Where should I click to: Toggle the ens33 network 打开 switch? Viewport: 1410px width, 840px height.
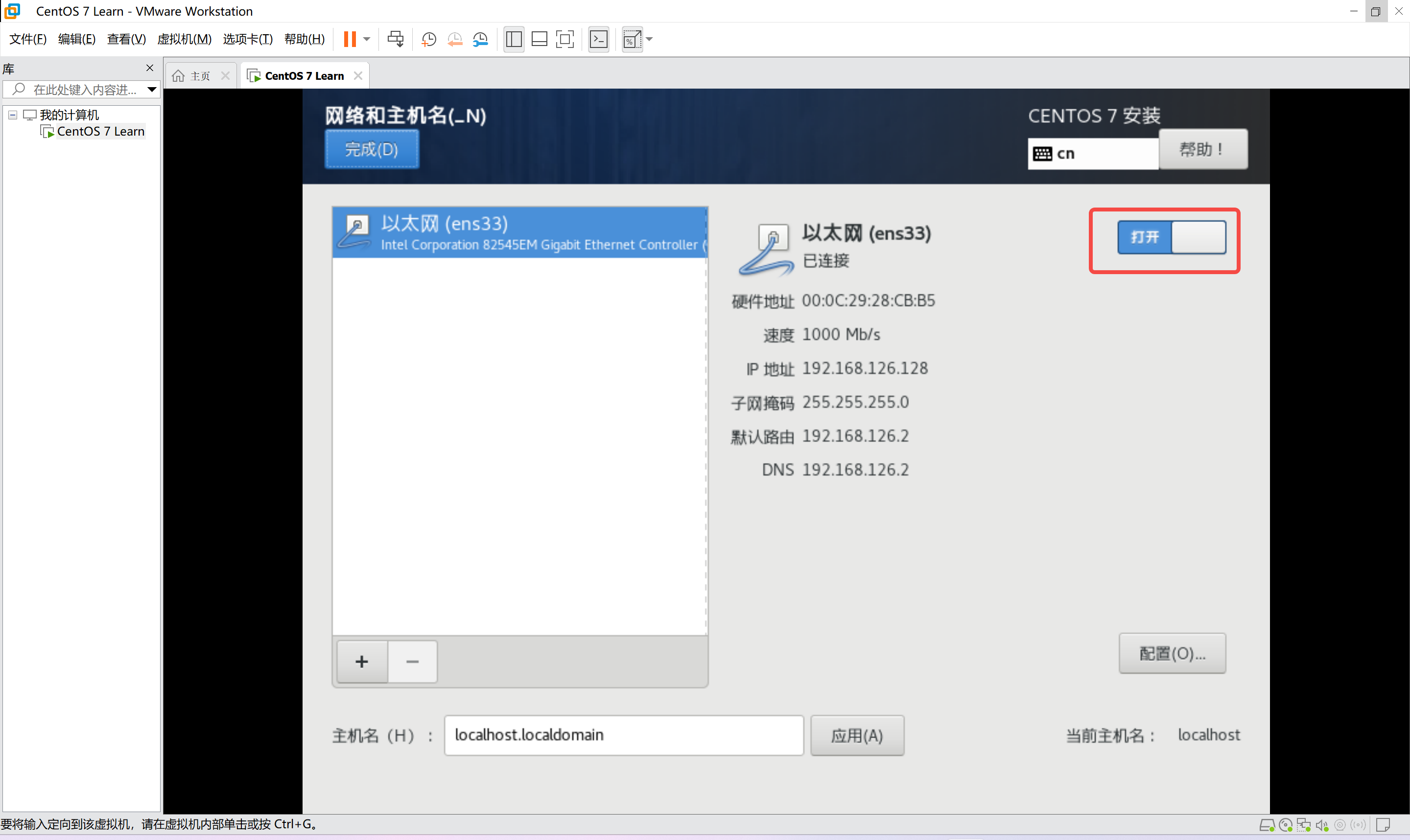click(1171, 237)
